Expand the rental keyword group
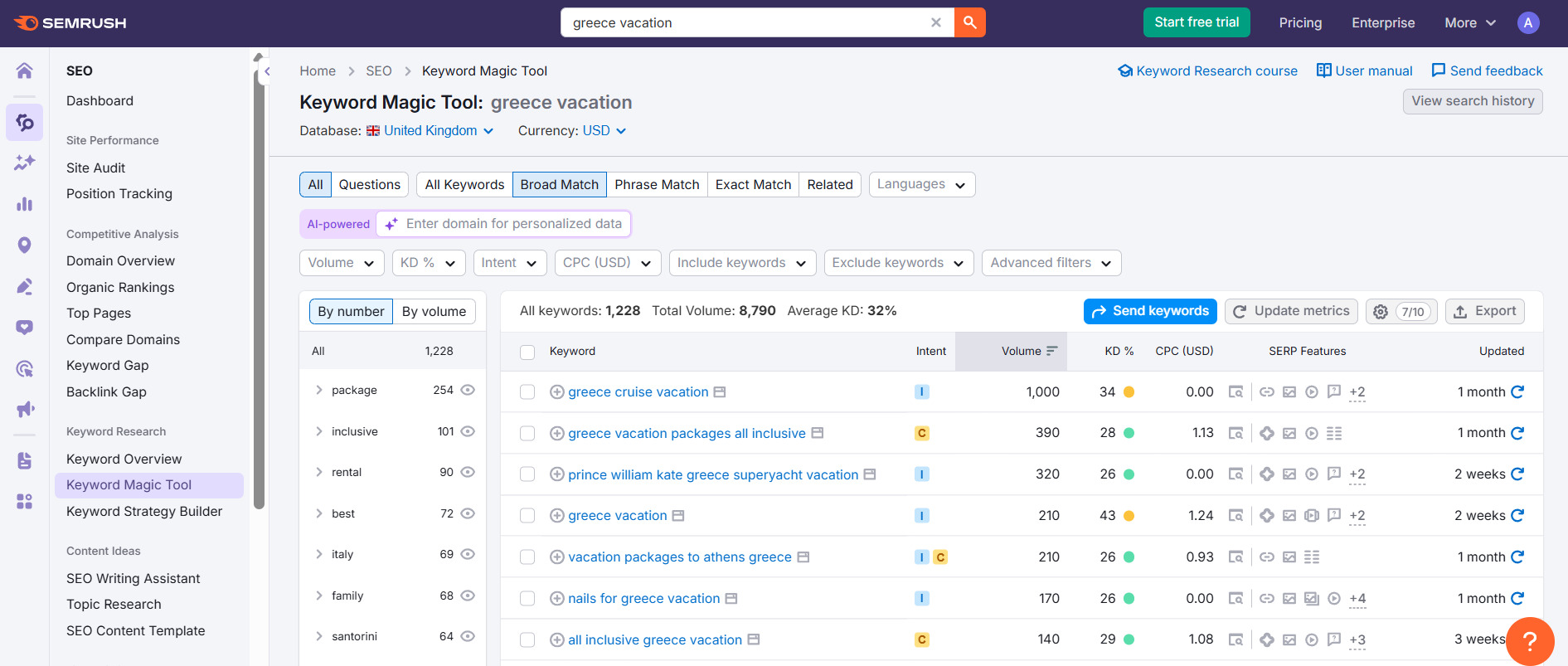1568x666 pixels. click(319, 472)
